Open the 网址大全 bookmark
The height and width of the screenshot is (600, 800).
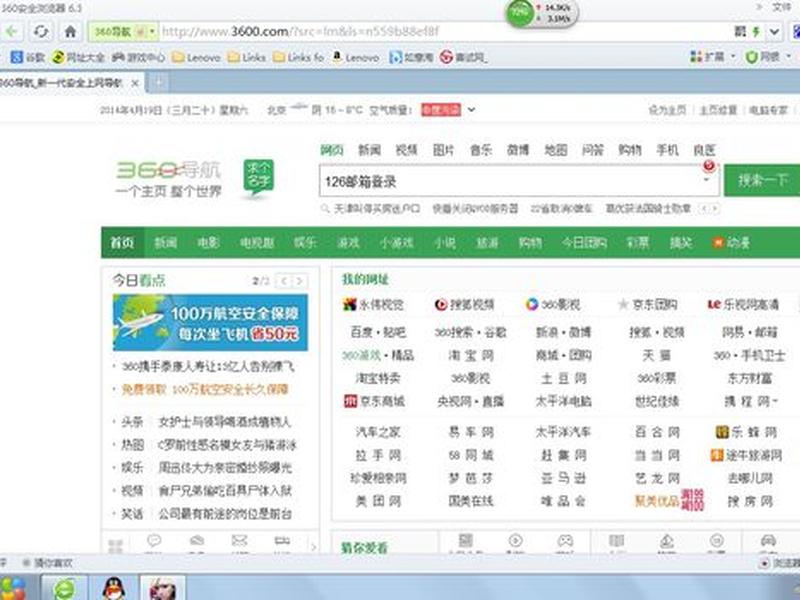tap(78, 57)
